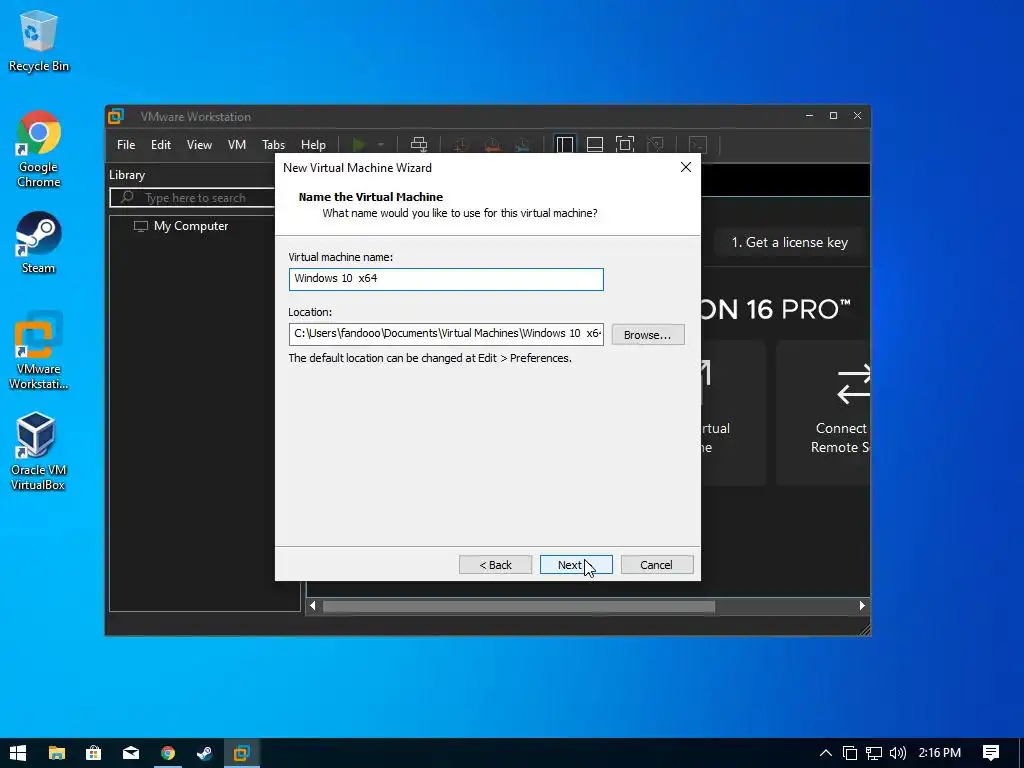This screenshot has width=1024, height=768.
Task: Minimize the VMware Workstation window
Action: (809, 116)
